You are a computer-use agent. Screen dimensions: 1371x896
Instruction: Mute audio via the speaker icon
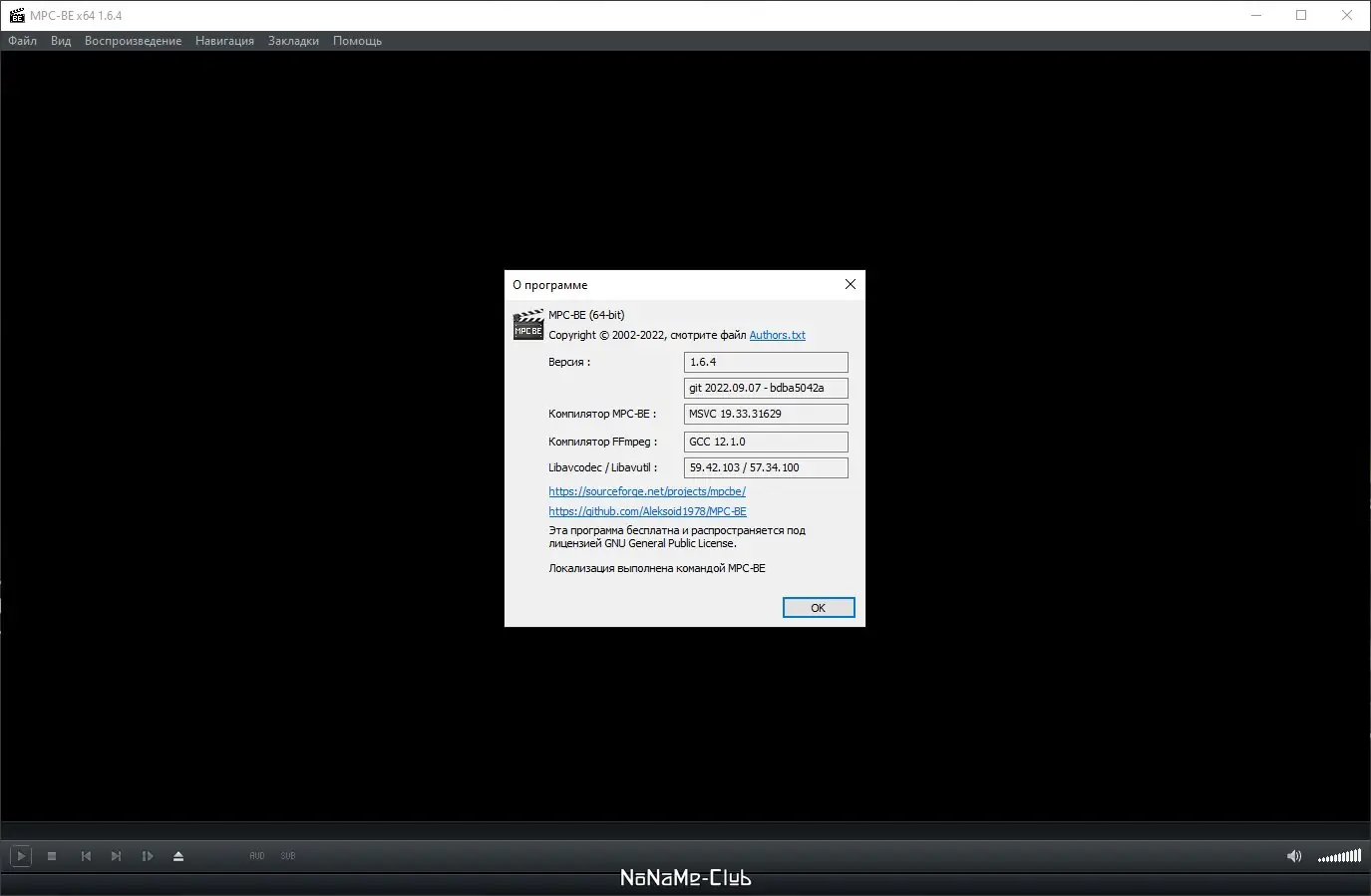[x=1293, y=855]
